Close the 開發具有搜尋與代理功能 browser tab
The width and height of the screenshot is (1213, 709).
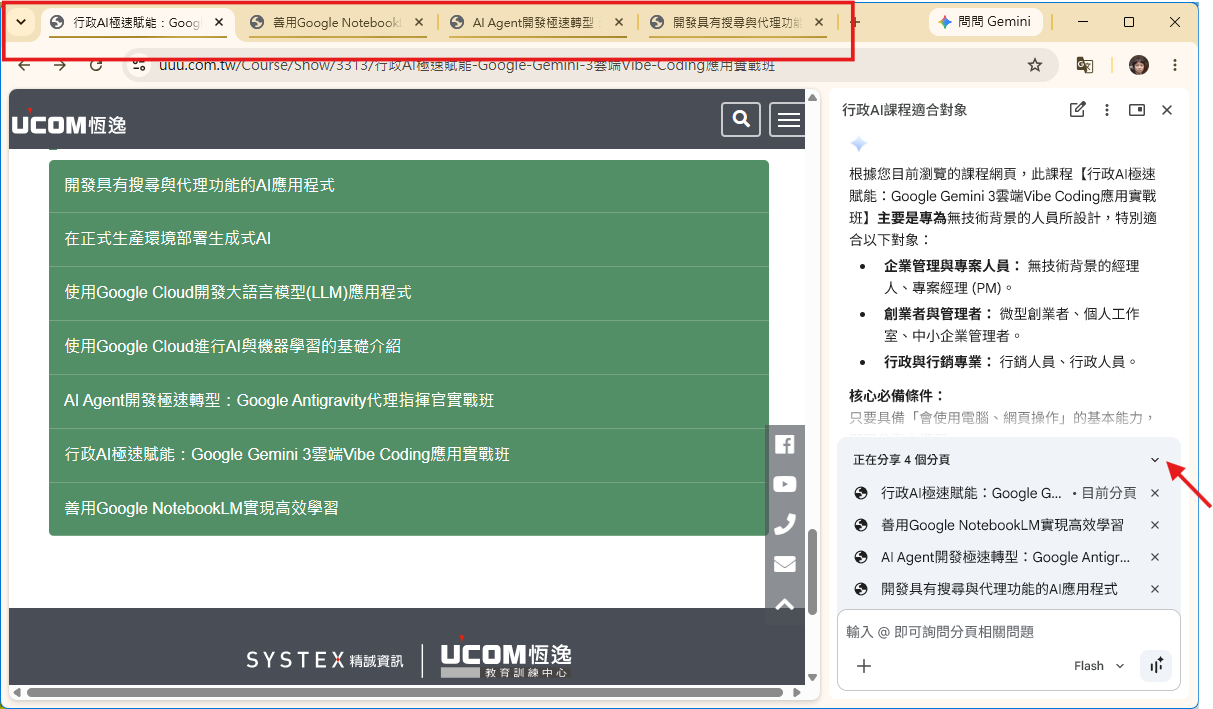[820, 22]
